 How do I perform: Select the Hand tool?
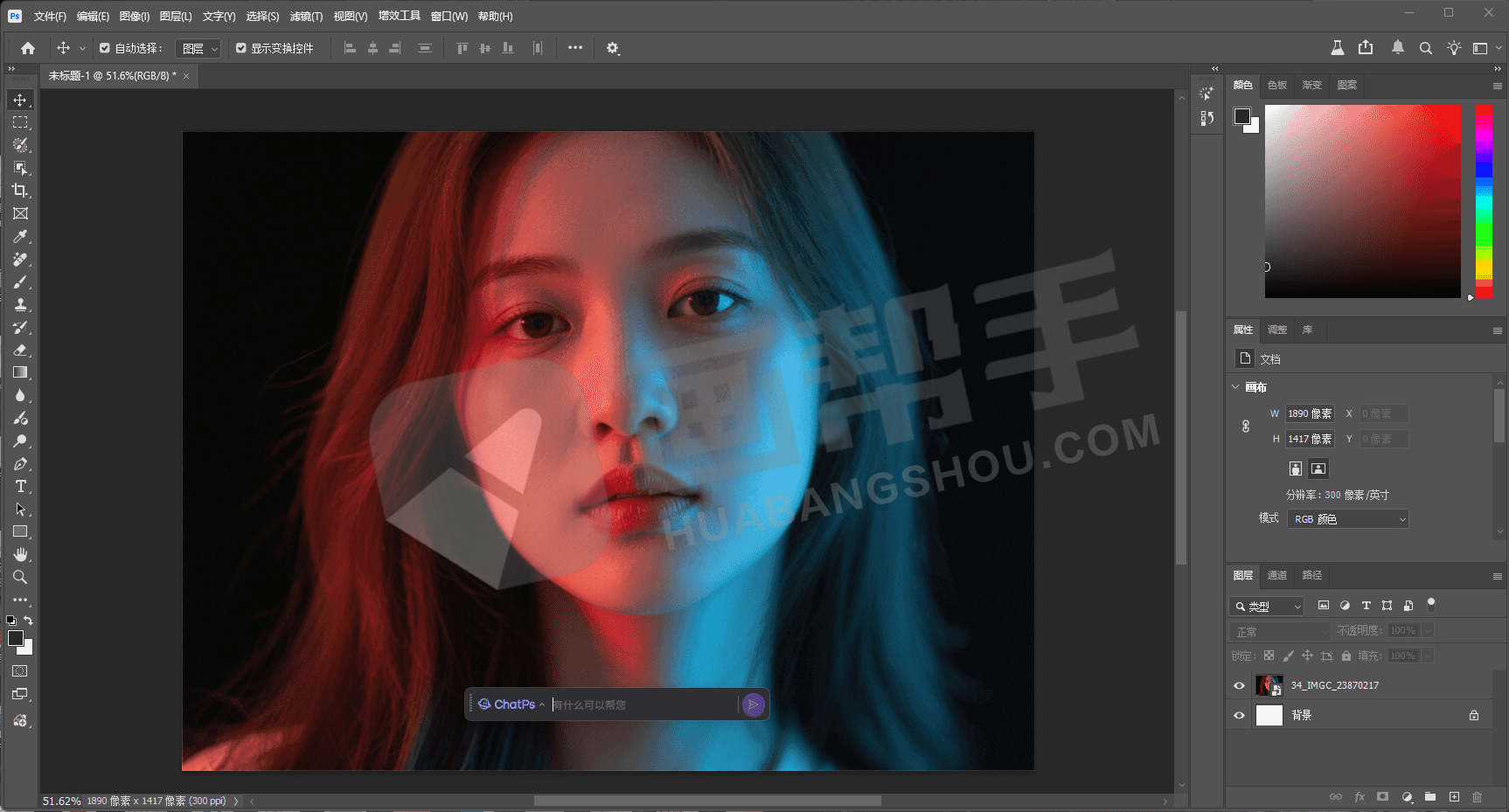pos(20,555)
